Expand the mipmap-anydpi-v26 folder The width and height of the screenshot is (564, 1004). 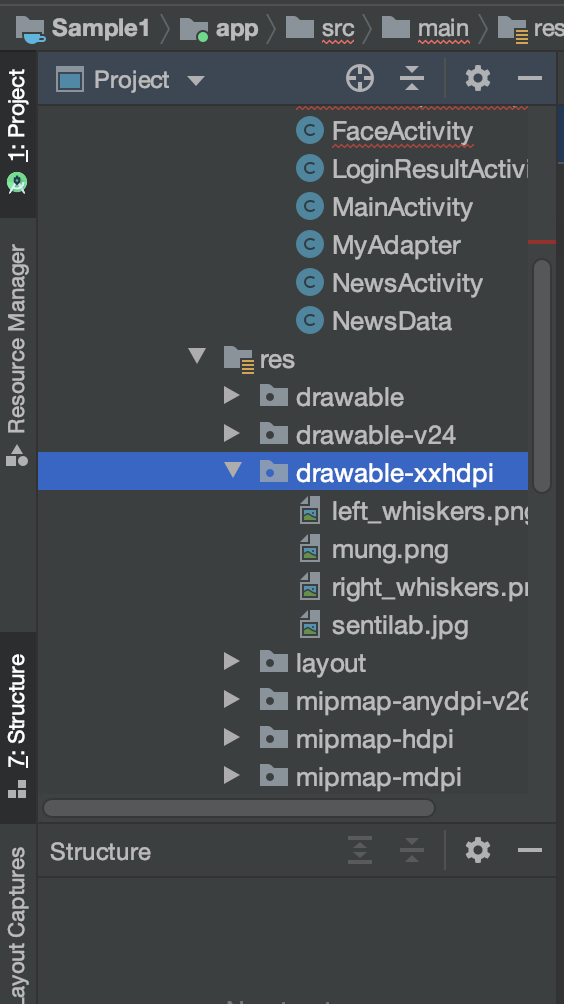click(232, 699)
